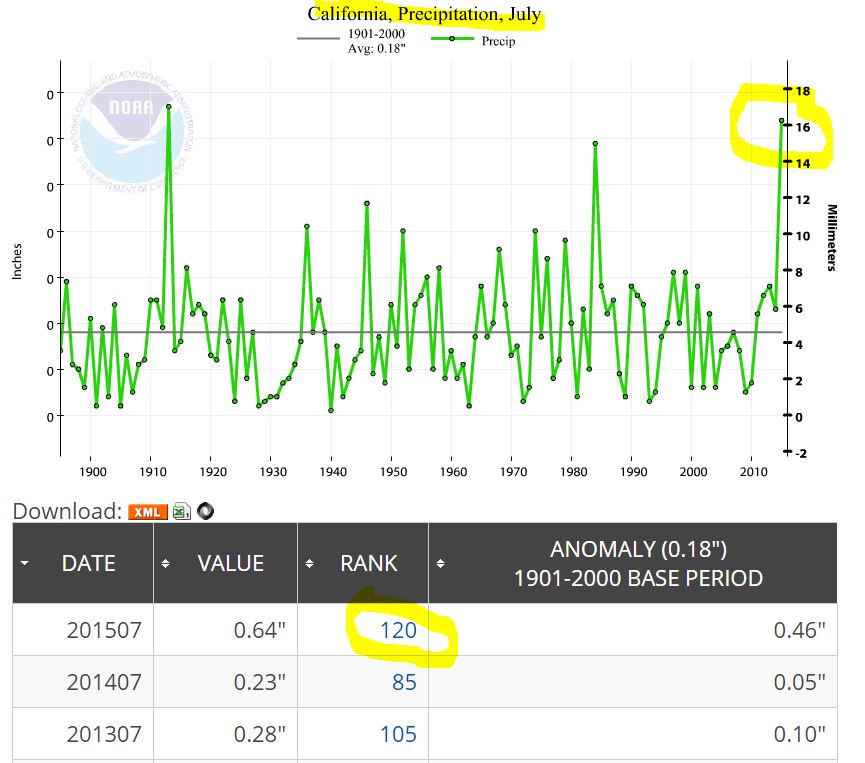The width and height of the screenshot is (865, 763).
Task: Click the JSON download icon
Action: tap(206, 512)
